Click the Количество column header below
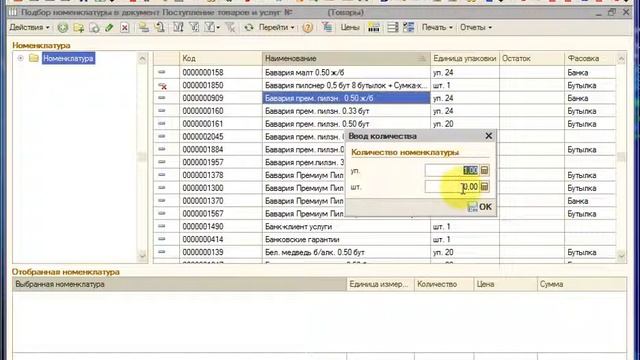 (x=444, y=284)
